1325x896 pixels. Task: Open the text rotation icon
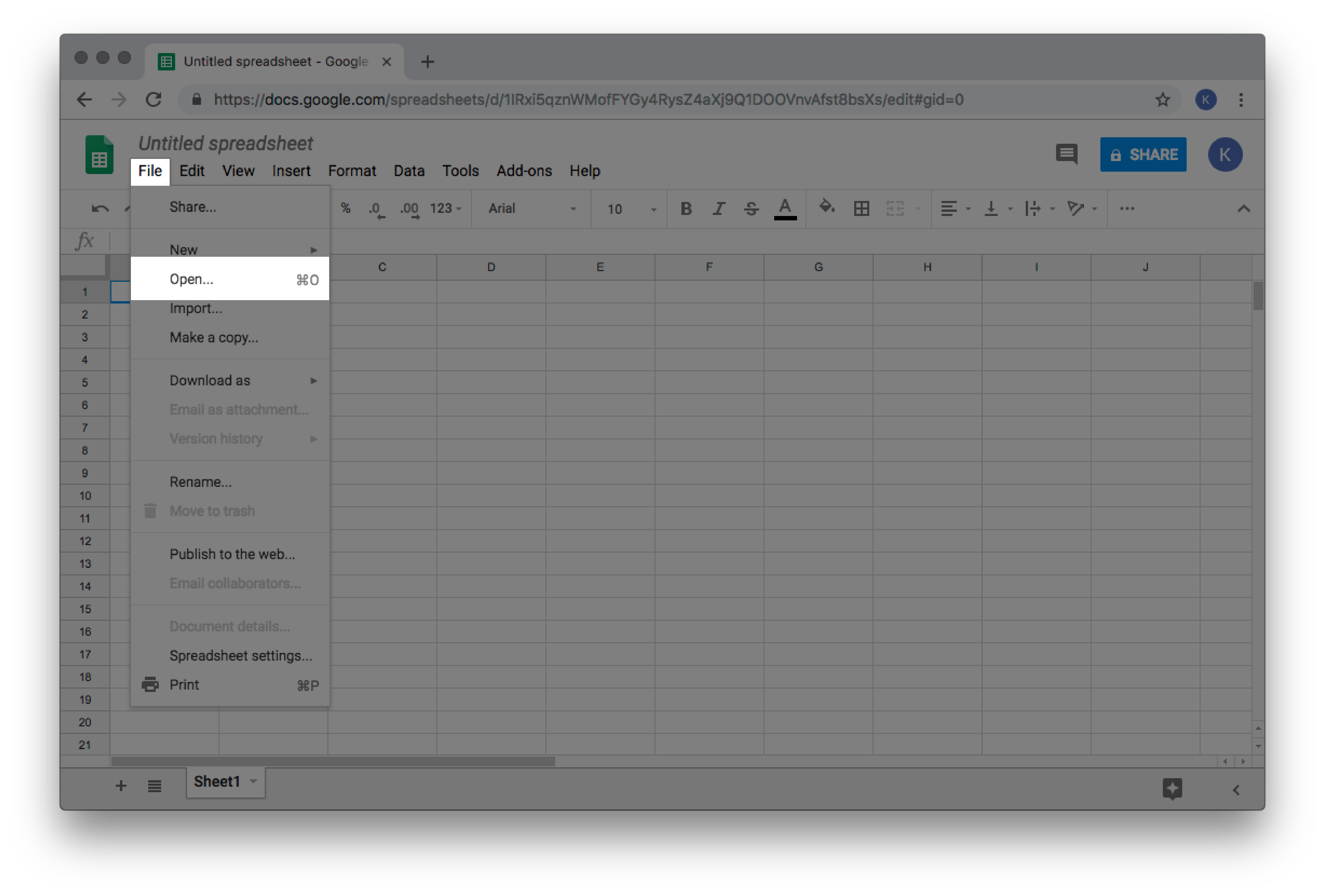pyautogui.click(x=1075, y=209)
